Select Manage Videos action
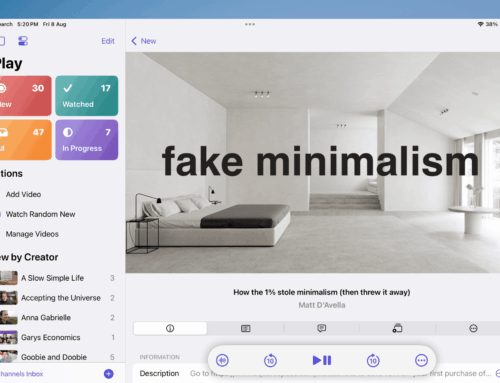500x383 pixels. (x=32, y=234)
